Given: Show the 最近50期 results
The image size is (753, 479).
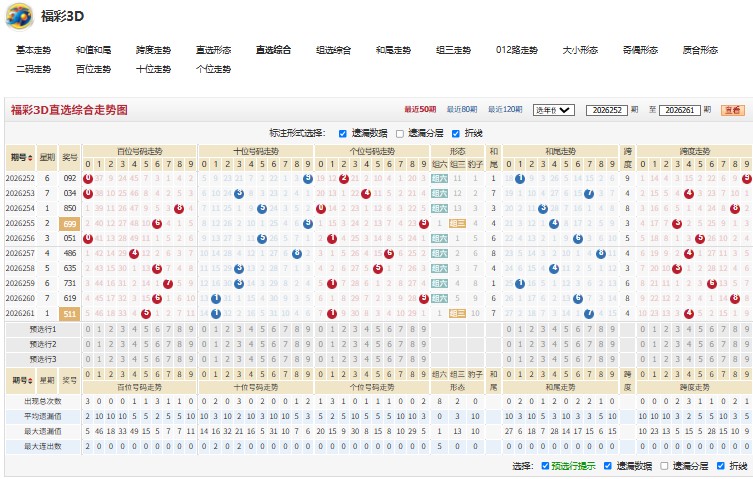Looking at the screenshot, I should tap(420, 110).
